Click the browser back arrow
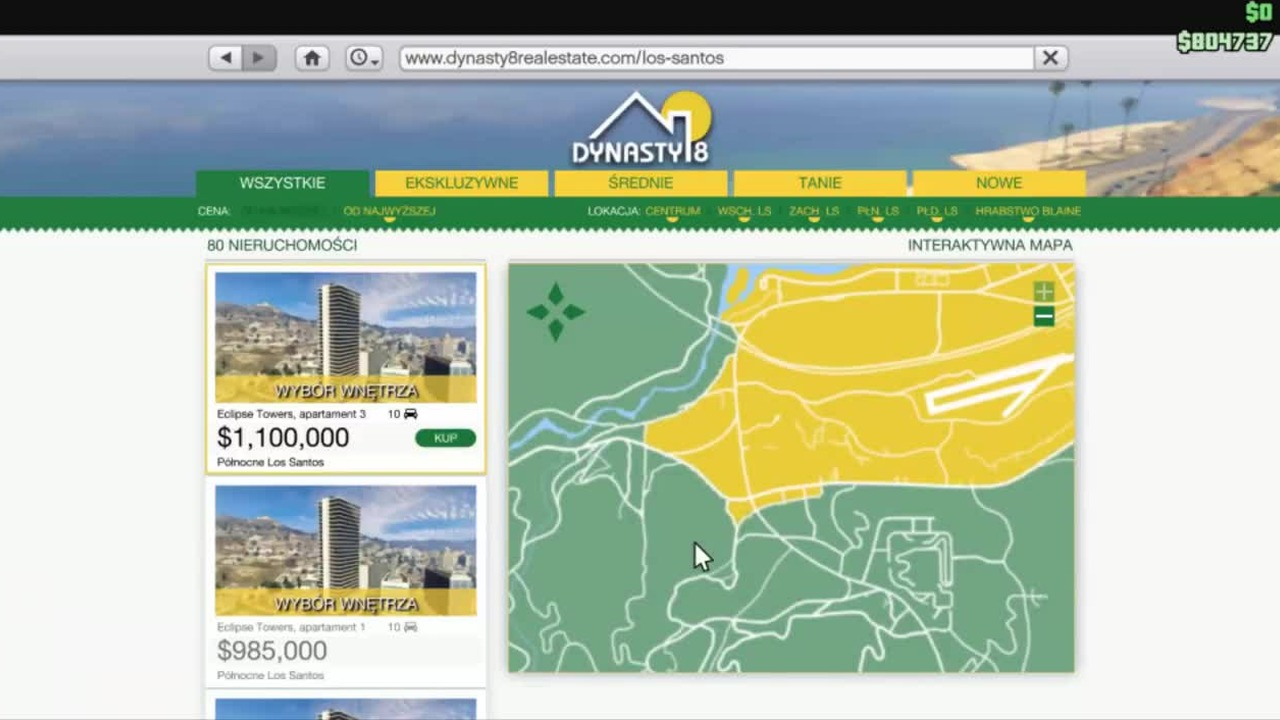Screen dimensions: 1280x720 (225, 58)
